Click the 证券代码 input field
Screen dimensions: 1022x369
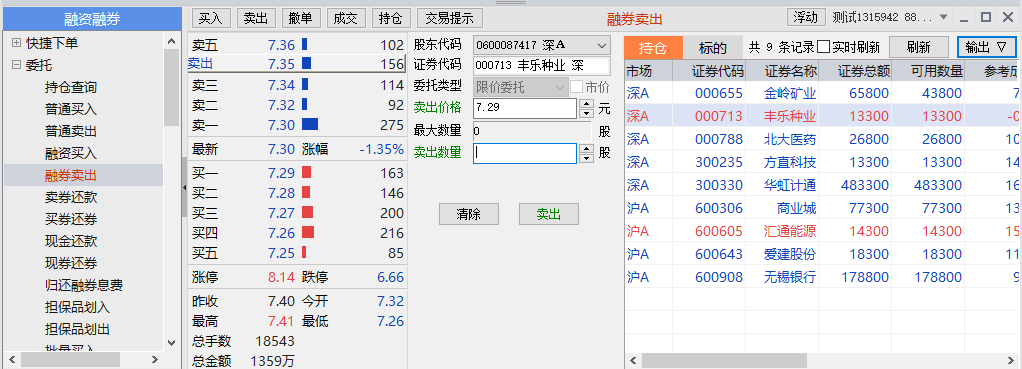coord(542,65)
